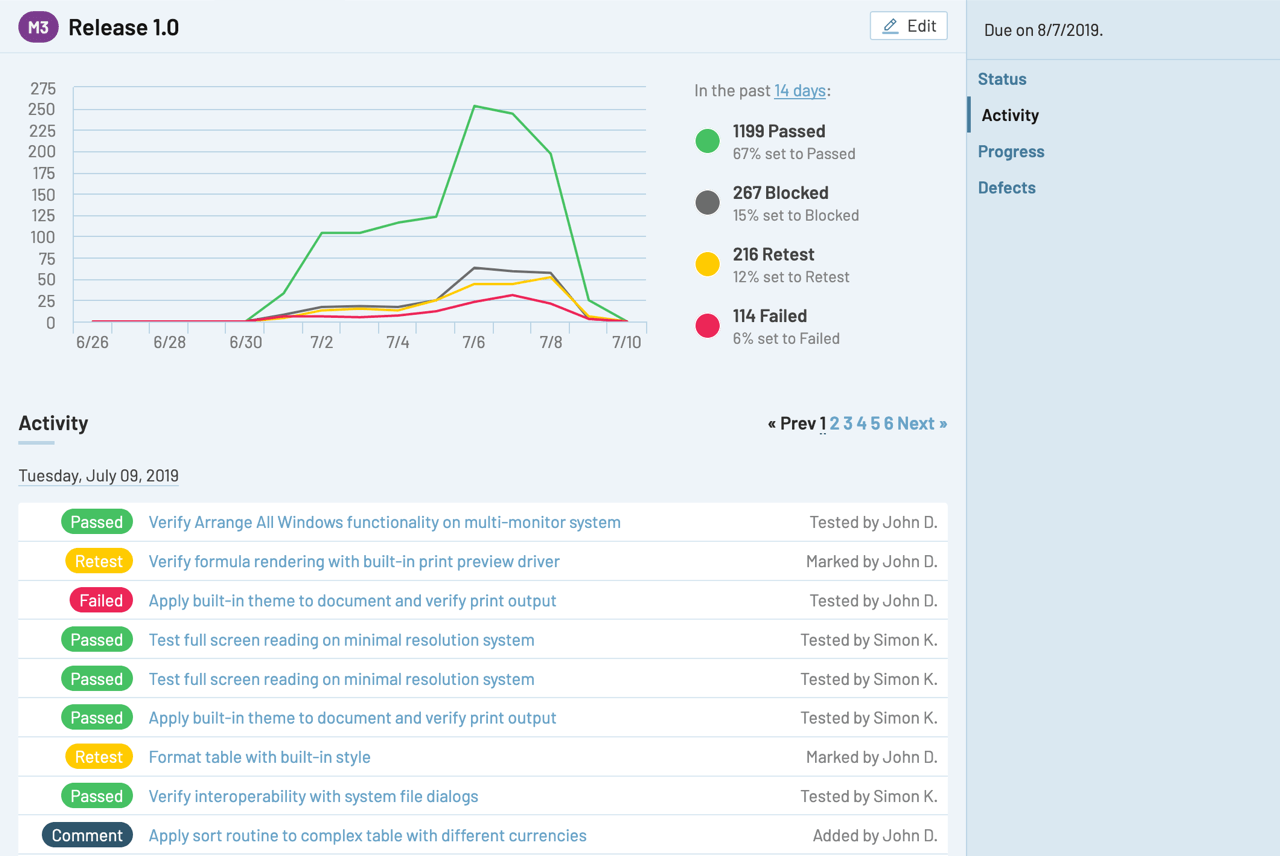The height and width of the screenshot is (856, 1280).
Task: Click Passed badge on interoperability row
Action: coord(97,796)
